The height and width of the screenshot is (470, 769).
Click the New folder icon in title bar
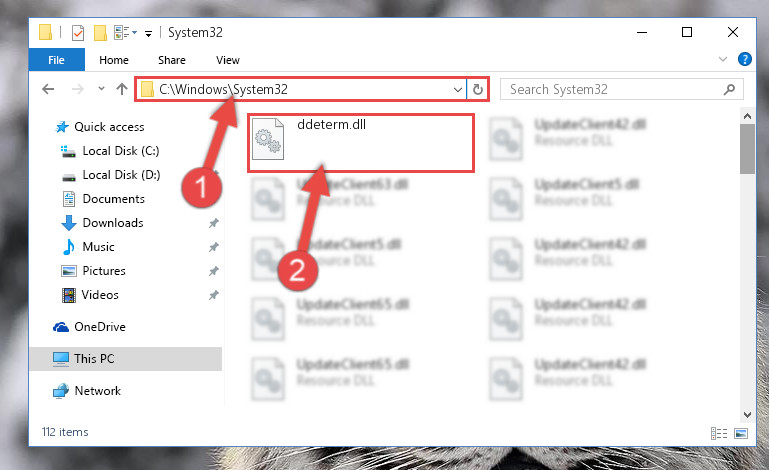[x=100, y=33]
